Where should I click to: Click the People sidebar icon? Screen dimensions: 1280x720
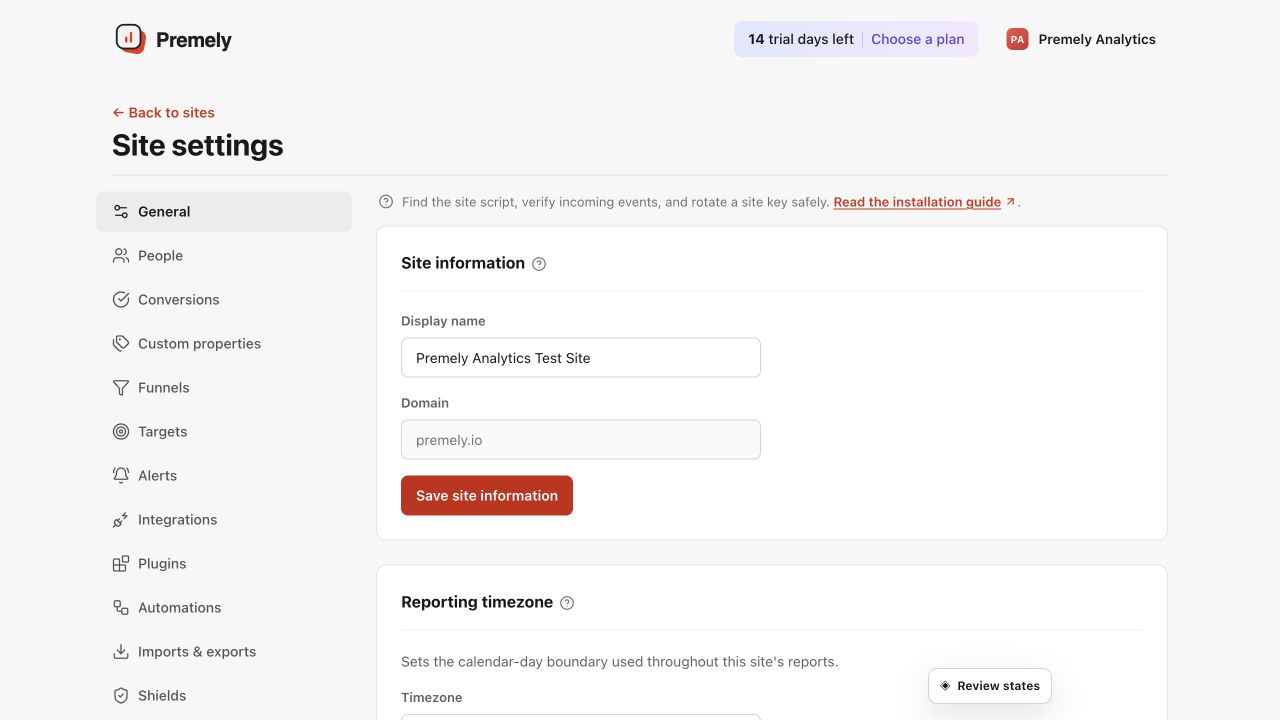[x=121, y=256]
